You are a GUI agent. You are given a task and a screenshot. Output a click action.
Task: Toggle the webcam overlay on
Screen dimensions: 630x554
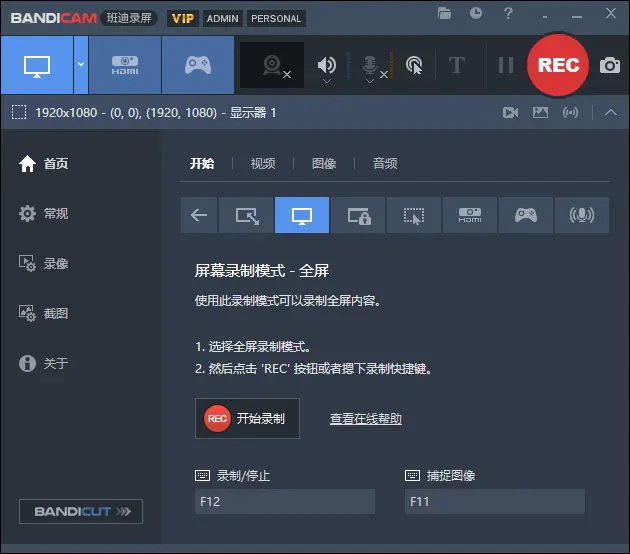tap(273, 65)
